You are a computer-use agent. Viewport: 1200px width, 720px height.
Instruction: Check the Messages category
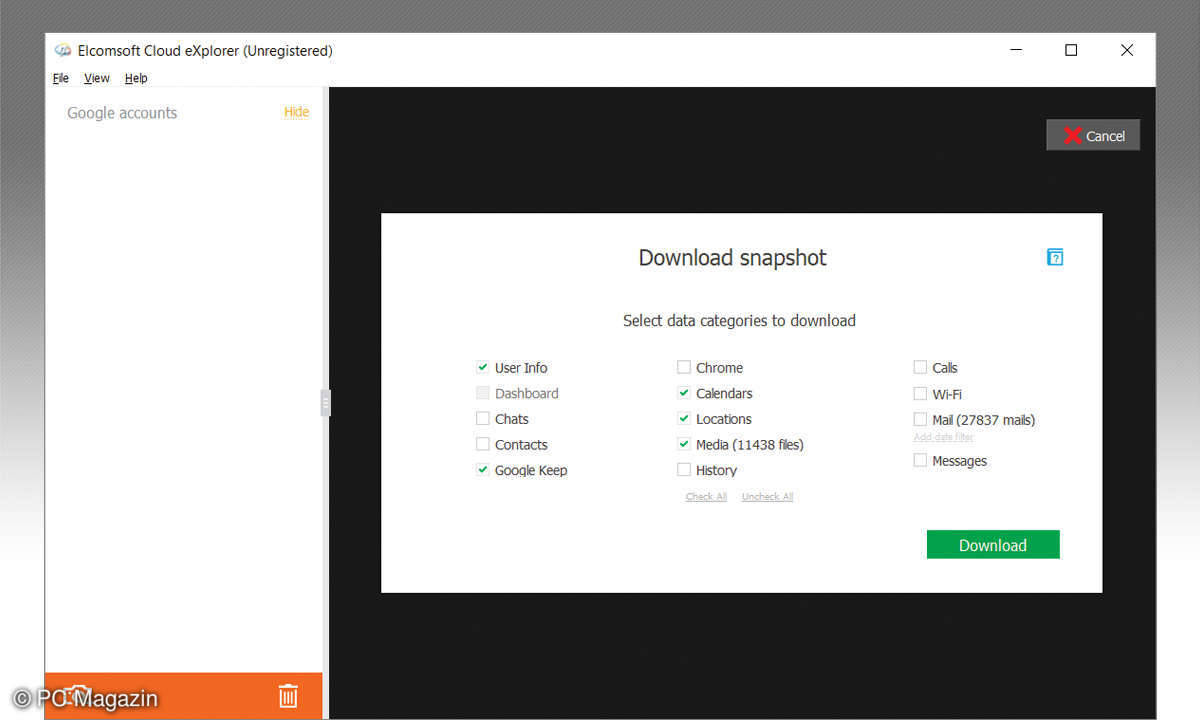click(x=920, y=460)
